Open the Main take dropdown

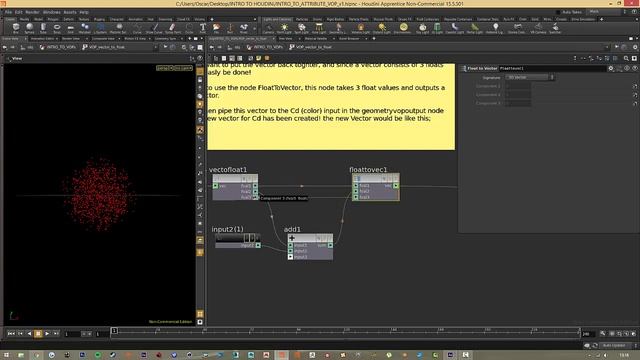pos(607,12)
